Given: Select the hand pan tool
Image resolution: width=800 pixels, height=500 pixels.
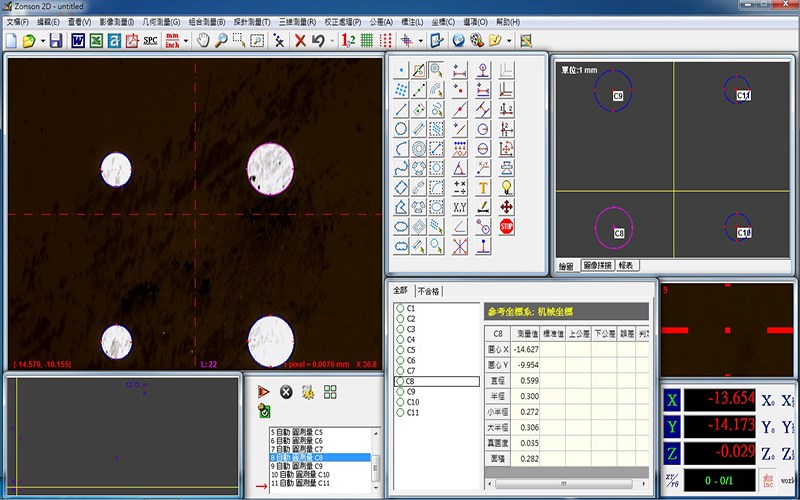Looking at the screenshot, I should coord(203,40).
